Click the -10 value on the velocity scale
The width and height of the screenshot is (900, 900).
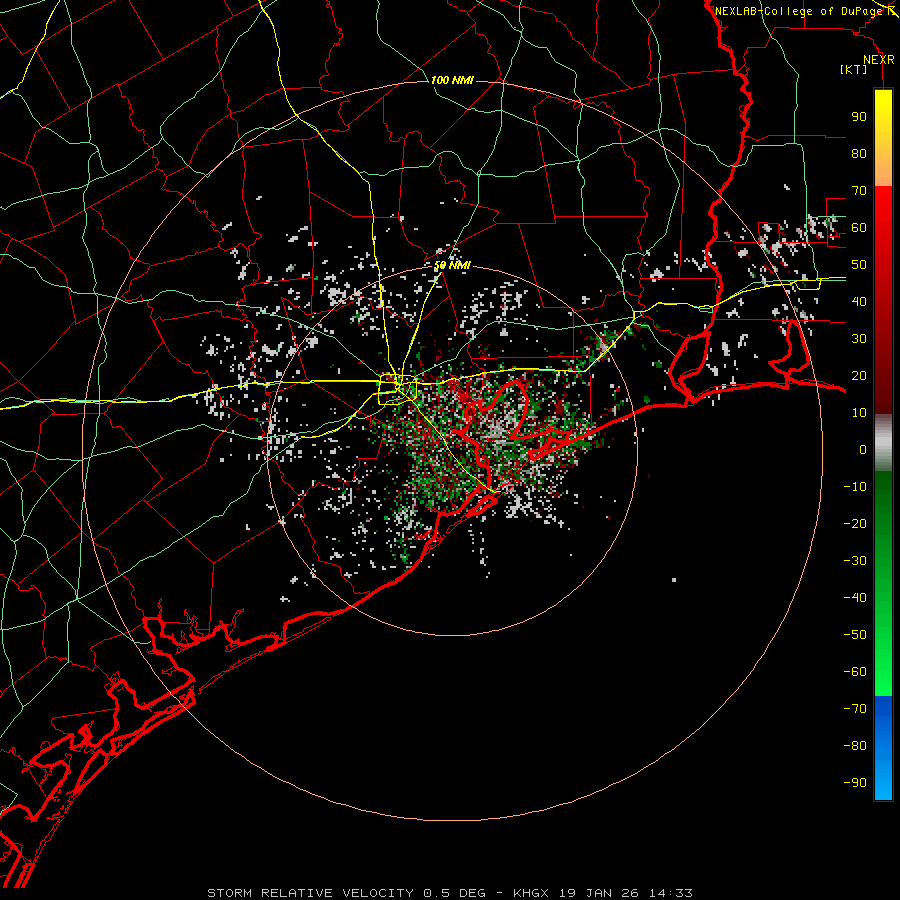pos(855,487)
